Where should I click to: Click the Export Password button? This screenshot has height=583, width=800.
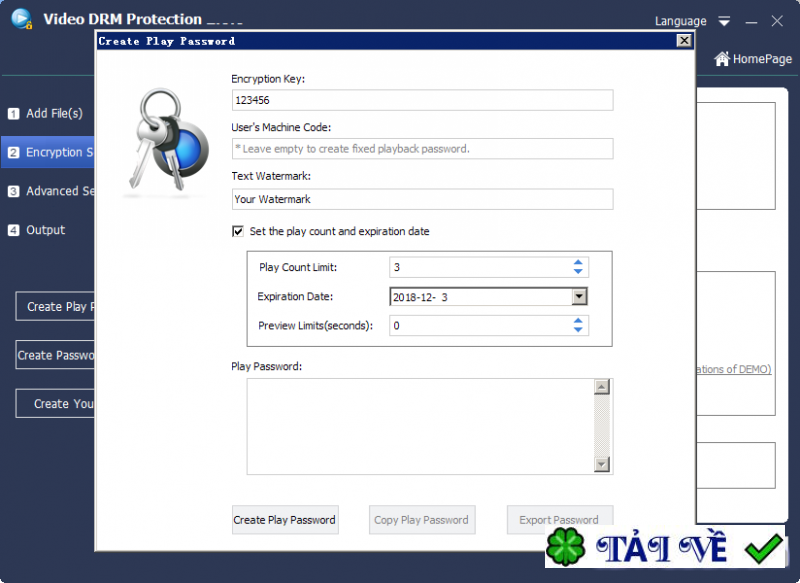tap(559, 519)
